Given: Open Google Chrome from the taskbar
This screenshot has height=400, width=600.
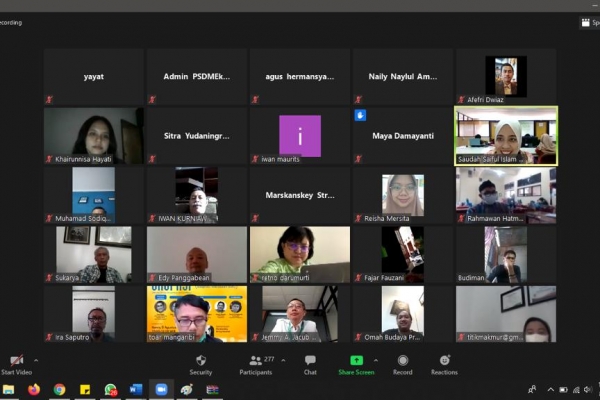Looking at the screenshot, I should tap(59, 390).
